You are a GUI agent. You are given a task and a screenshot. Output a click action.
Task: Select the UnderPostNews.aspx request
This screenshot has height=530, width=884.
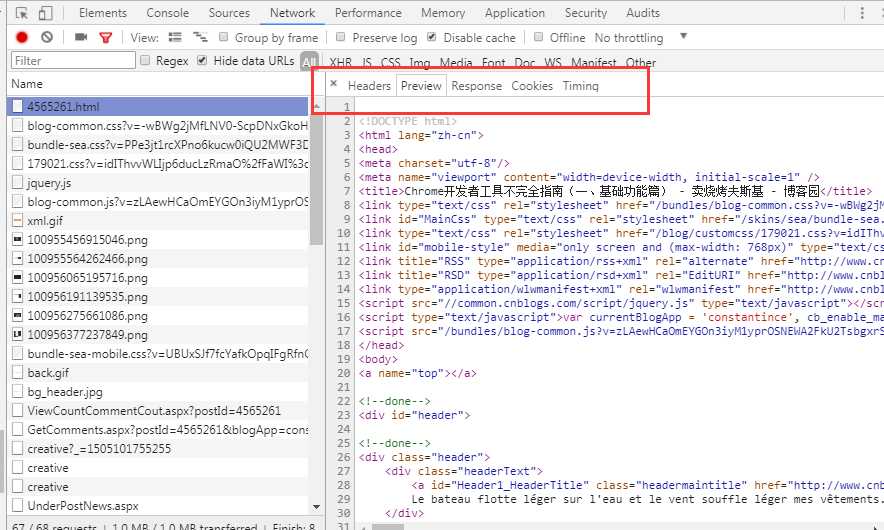157,506
